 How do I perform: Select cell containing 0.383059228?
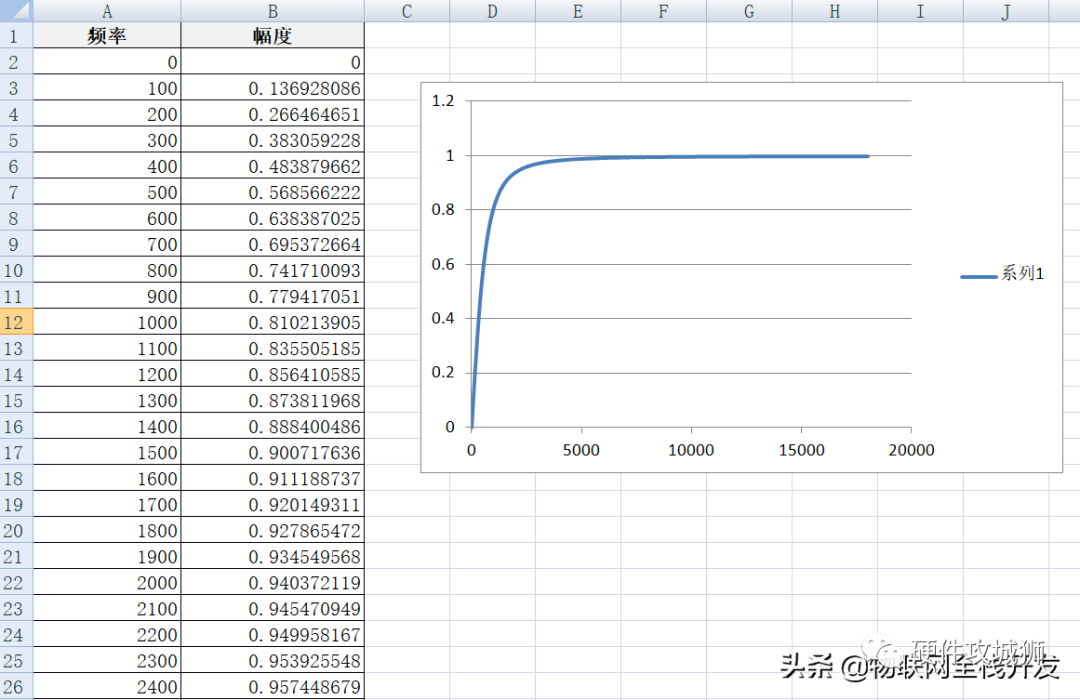(273, 141)
